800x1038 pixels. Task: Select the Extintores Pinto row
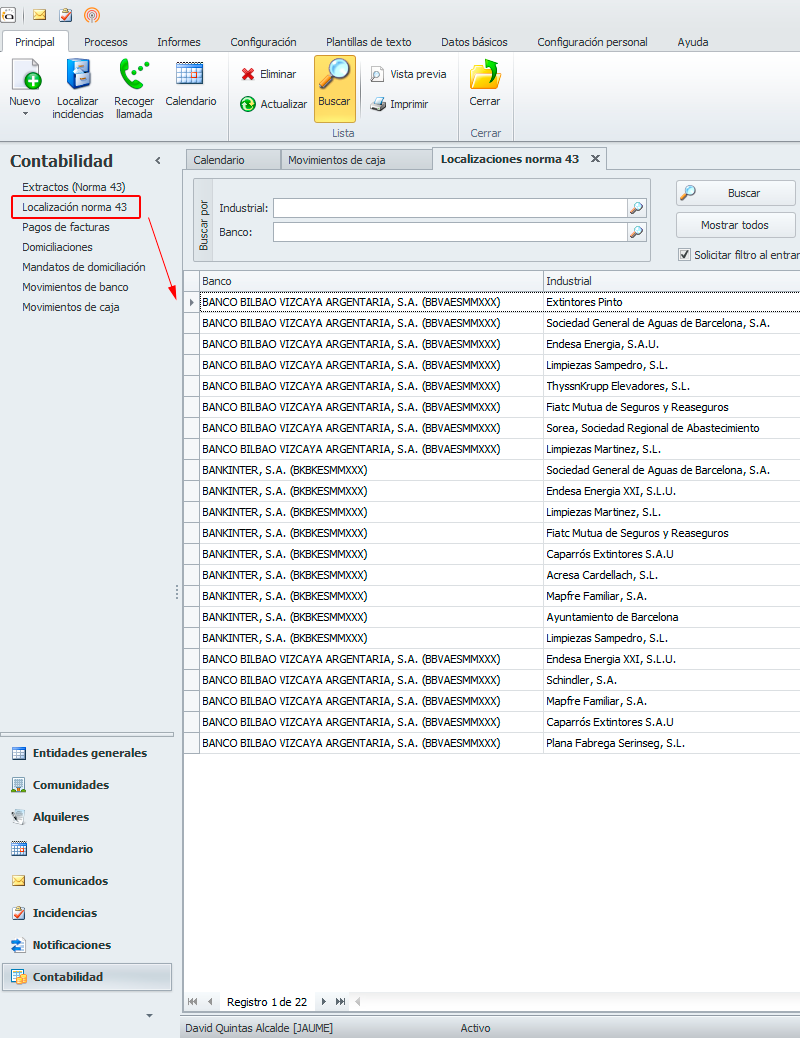(x=491, y=302)
